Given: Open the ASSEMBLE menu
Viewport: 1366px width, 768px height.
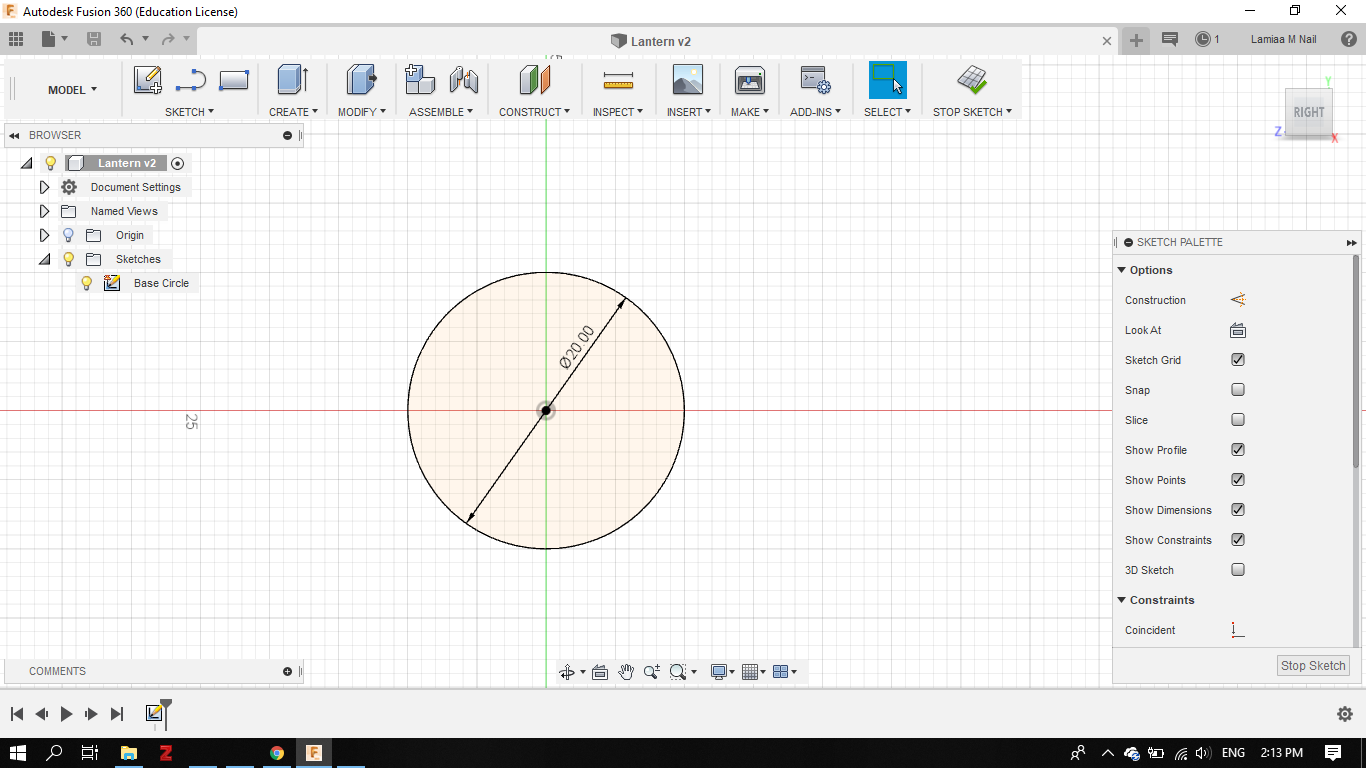Looking at the screenshot, I should 441,112.
